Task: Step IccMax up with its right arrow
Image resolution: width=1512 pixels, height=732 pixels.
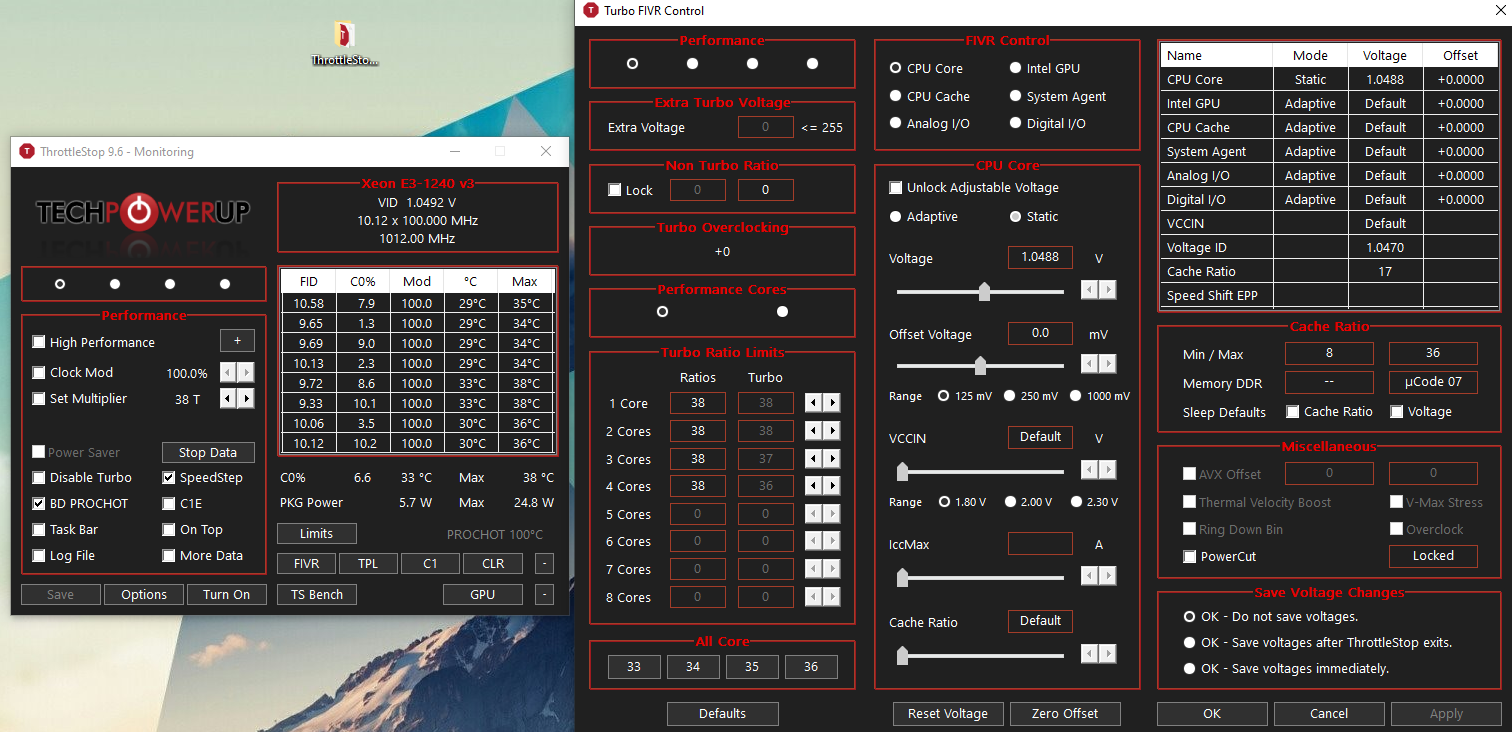Action: tap(1107, 576)
